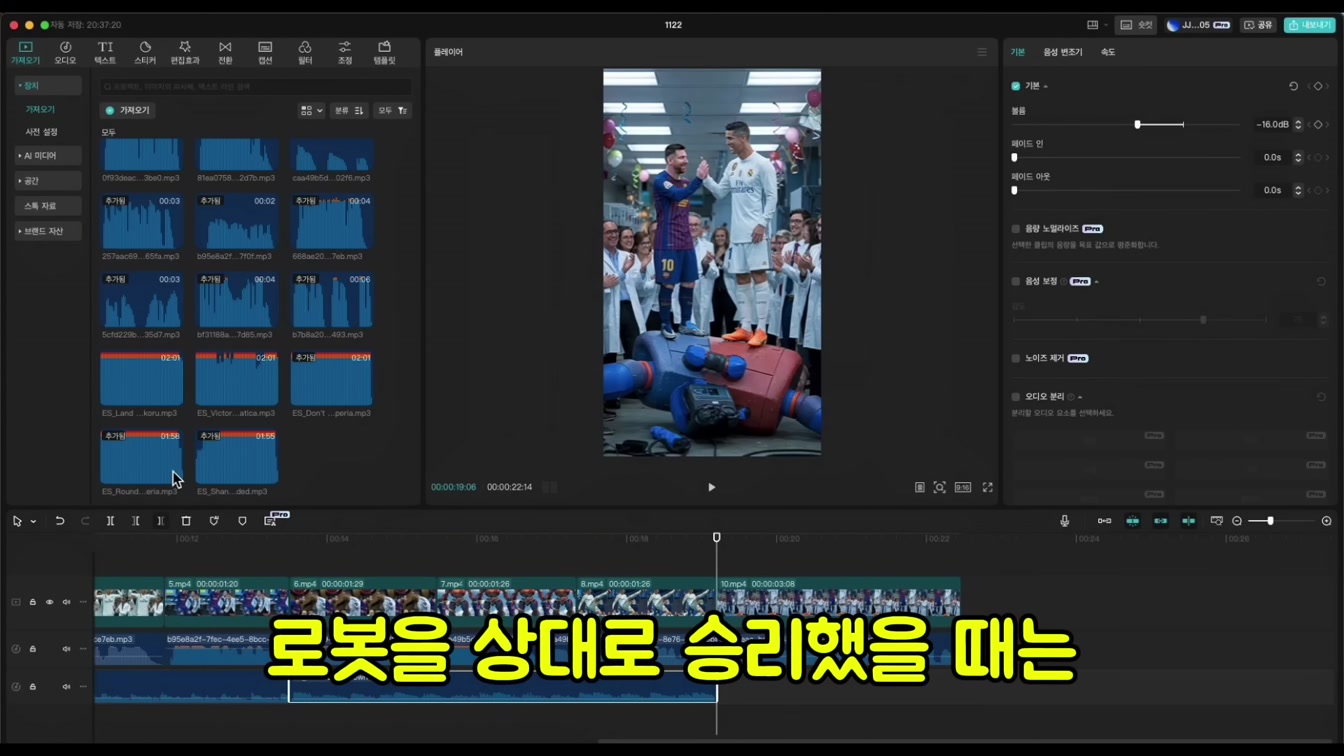The width and height of the screenshot is (1344, 756).
Task: Expand the 공간 sidebar section
Action: coord(47,181)
